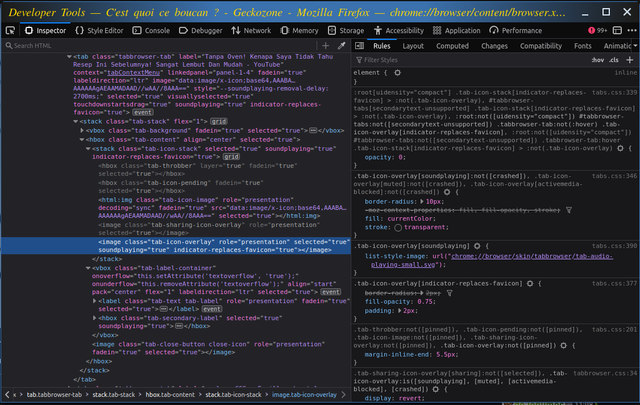
Task: Select the Fonts sidebar tab
Action: 582,46
